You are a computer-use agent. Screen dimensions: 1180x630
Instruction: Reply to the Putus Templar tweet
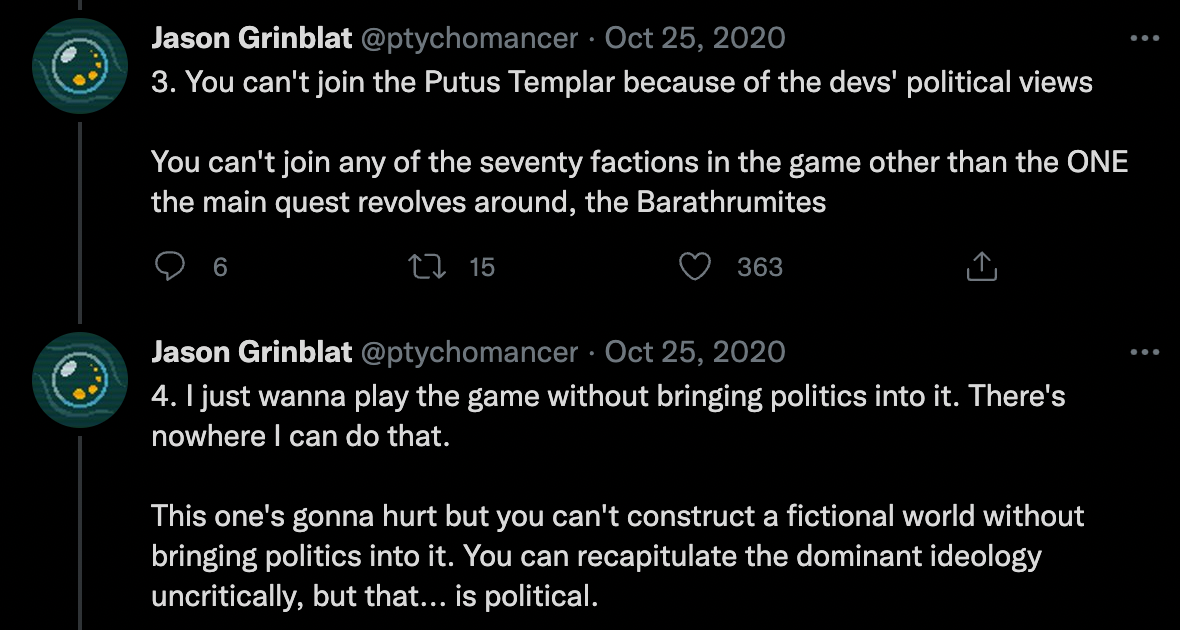[172, 267]
